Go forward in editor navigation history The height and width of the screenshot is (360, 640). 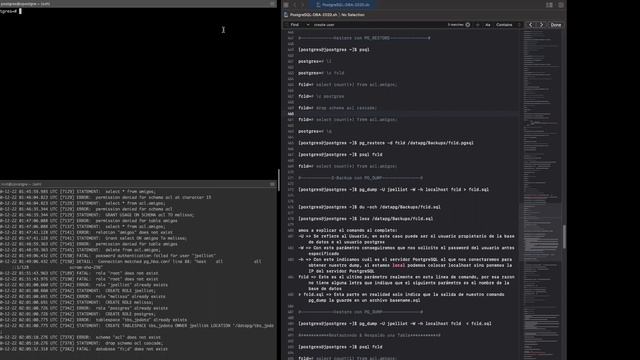pos(303,5)
